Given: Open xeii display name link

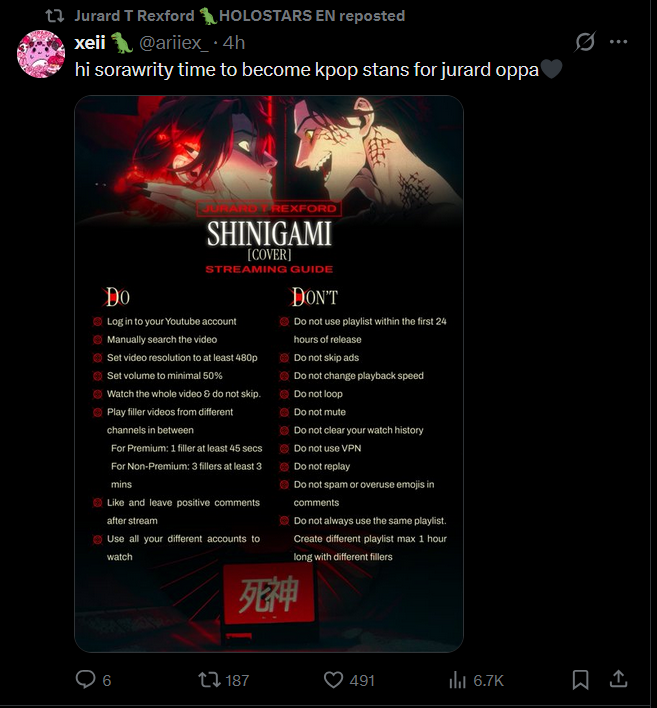Looking at the screenshot, I should 90,43.
